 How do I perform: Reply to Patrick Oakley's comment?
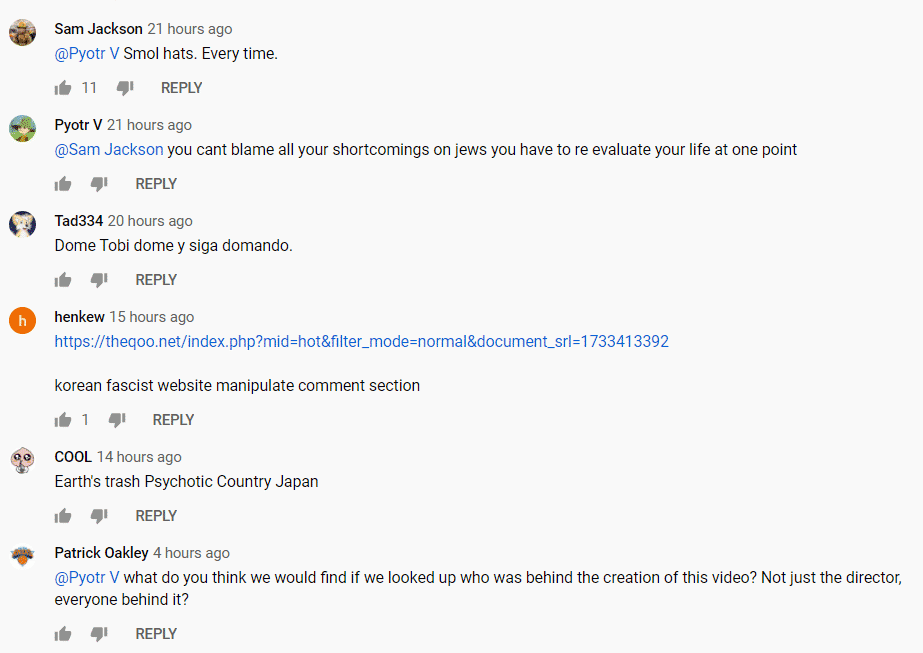pyautogui.click(x=156, y=634)
